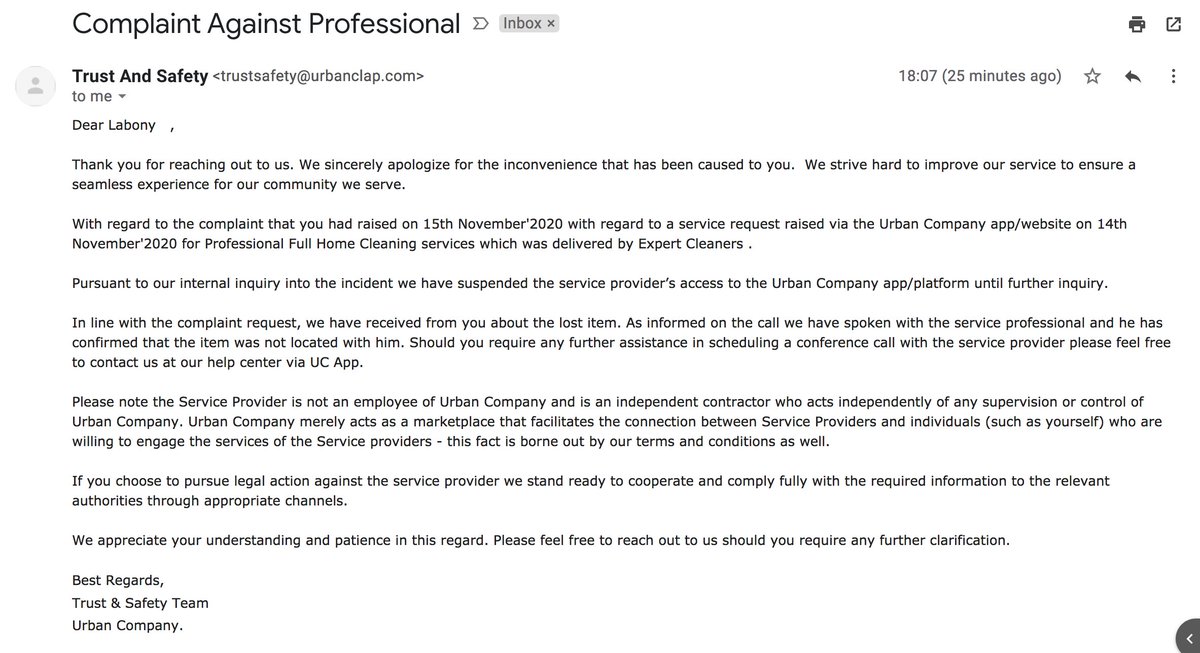The image size is (1200, 653).
Task: Expand recipient details next to 'to me'
Action: pyautogui.click(x=122, y=97)
